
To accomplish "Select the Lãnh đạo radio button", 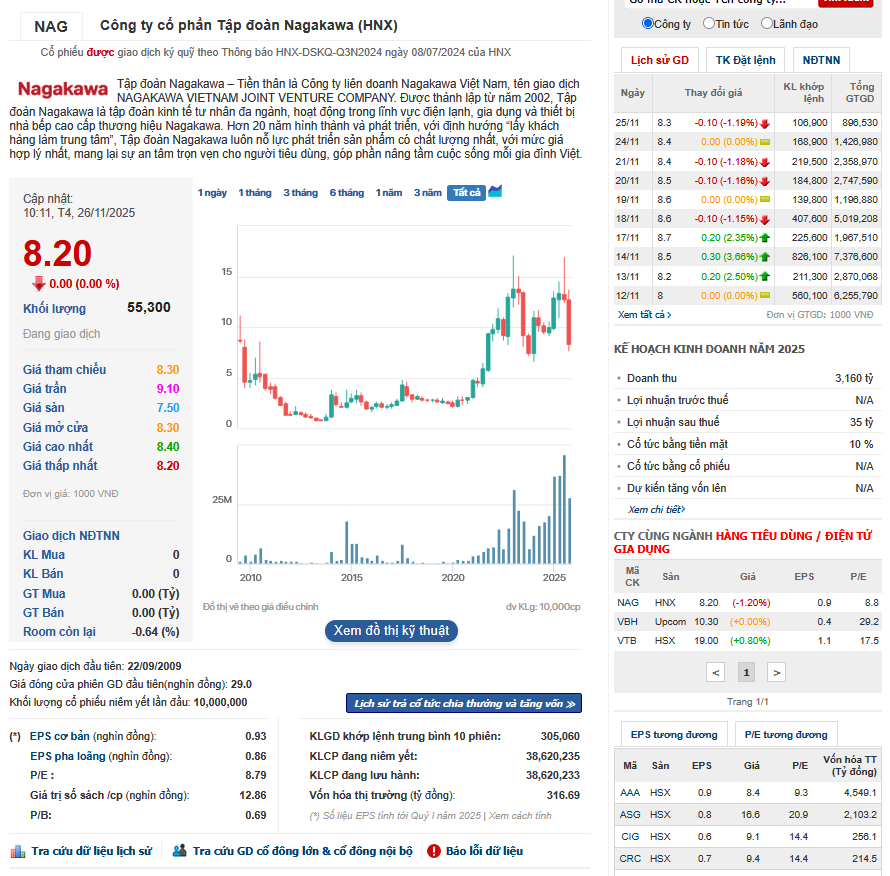I will [x=767, y=23].
